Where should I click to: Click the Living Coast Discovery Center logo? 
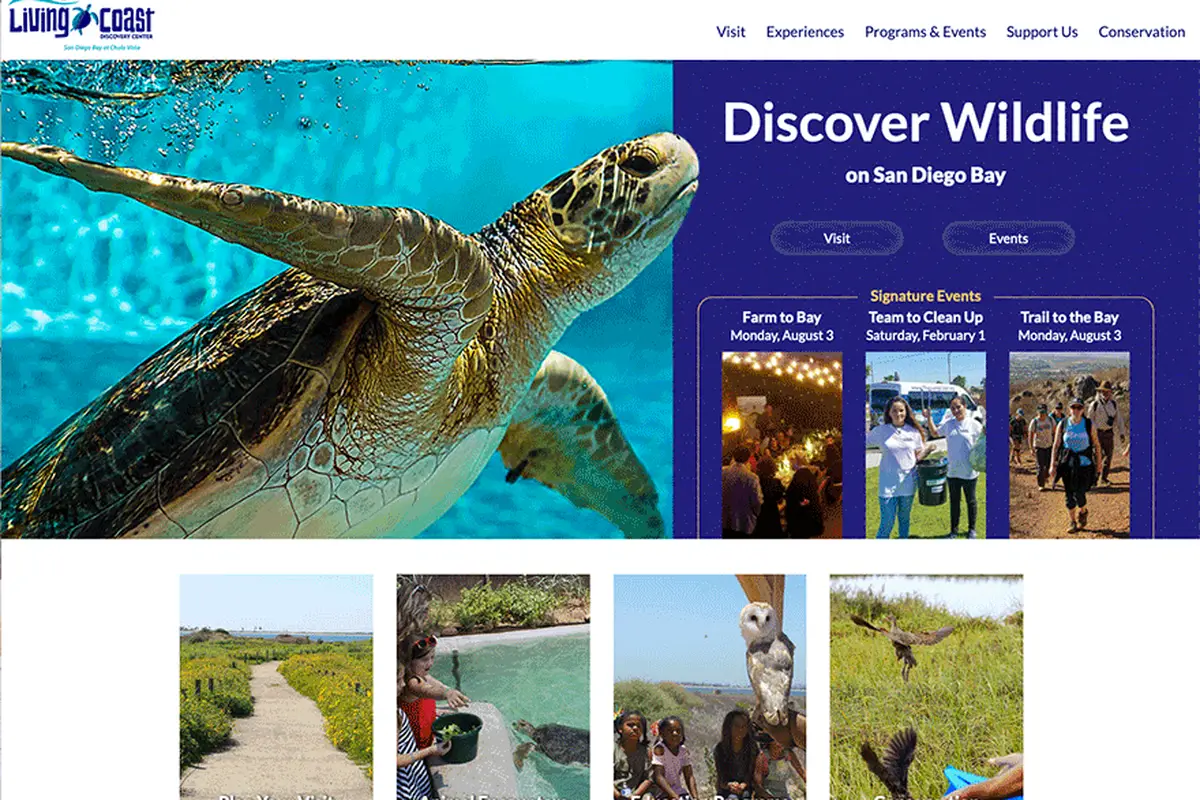[81, 27]
